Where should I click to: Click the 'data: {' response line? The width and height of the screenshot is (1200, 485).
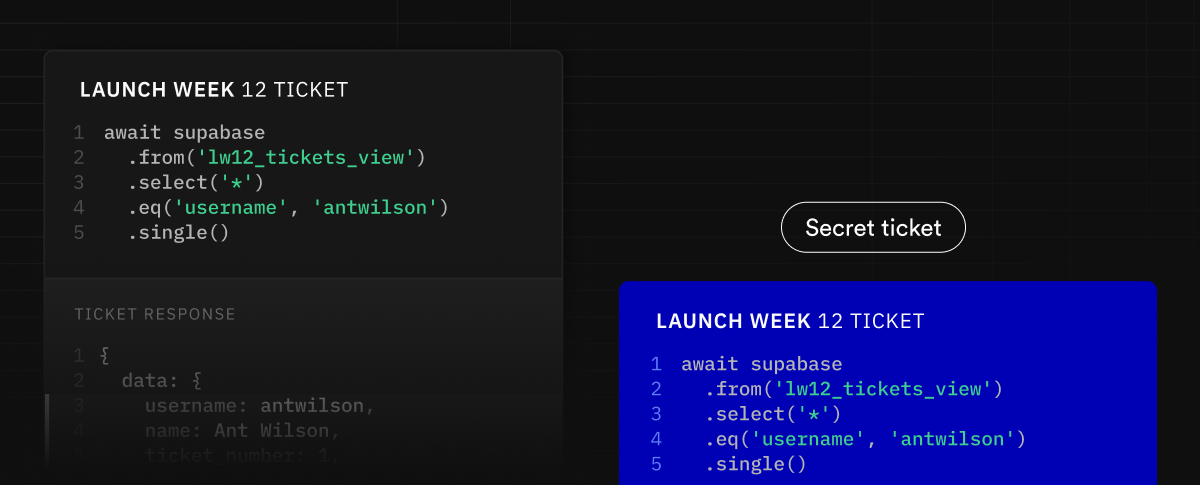pos(162,381)
